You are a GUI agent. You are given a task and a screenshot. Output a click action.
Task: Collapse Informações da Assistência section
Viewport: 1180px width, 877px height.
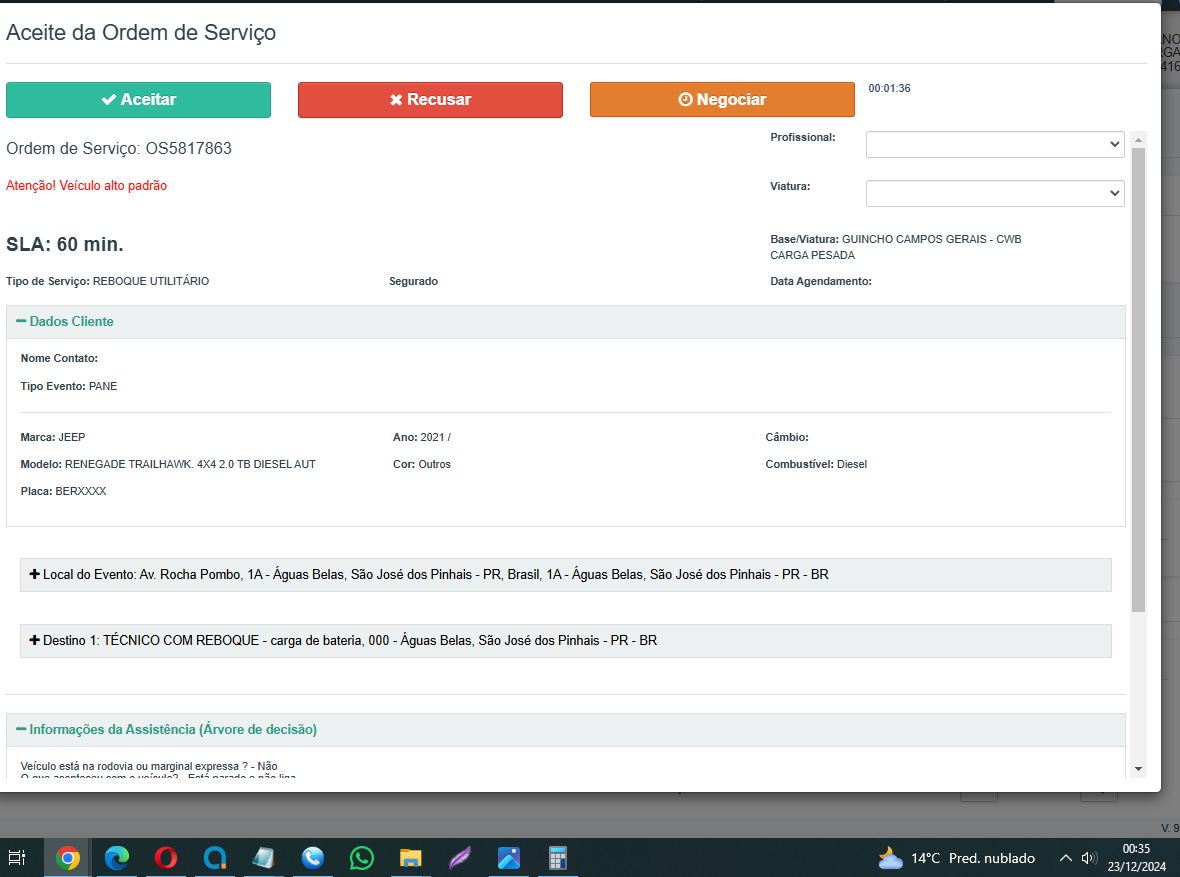(x=166, y=730)
